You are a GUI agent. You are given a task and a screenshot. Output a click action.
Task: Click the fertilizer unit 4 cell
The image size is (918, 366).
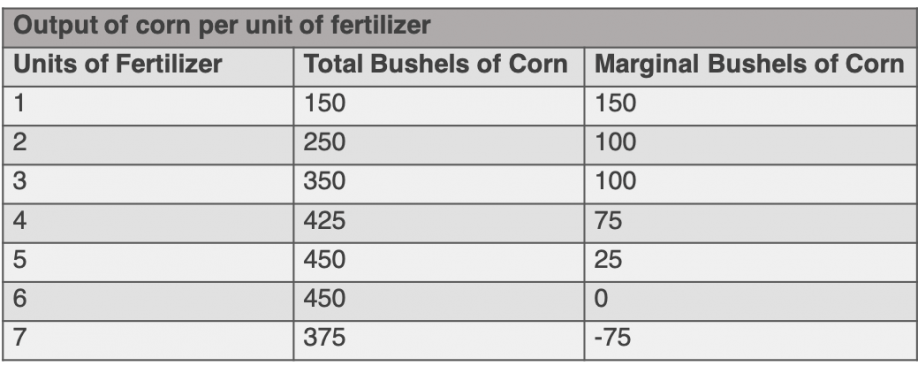coord(148,223)
